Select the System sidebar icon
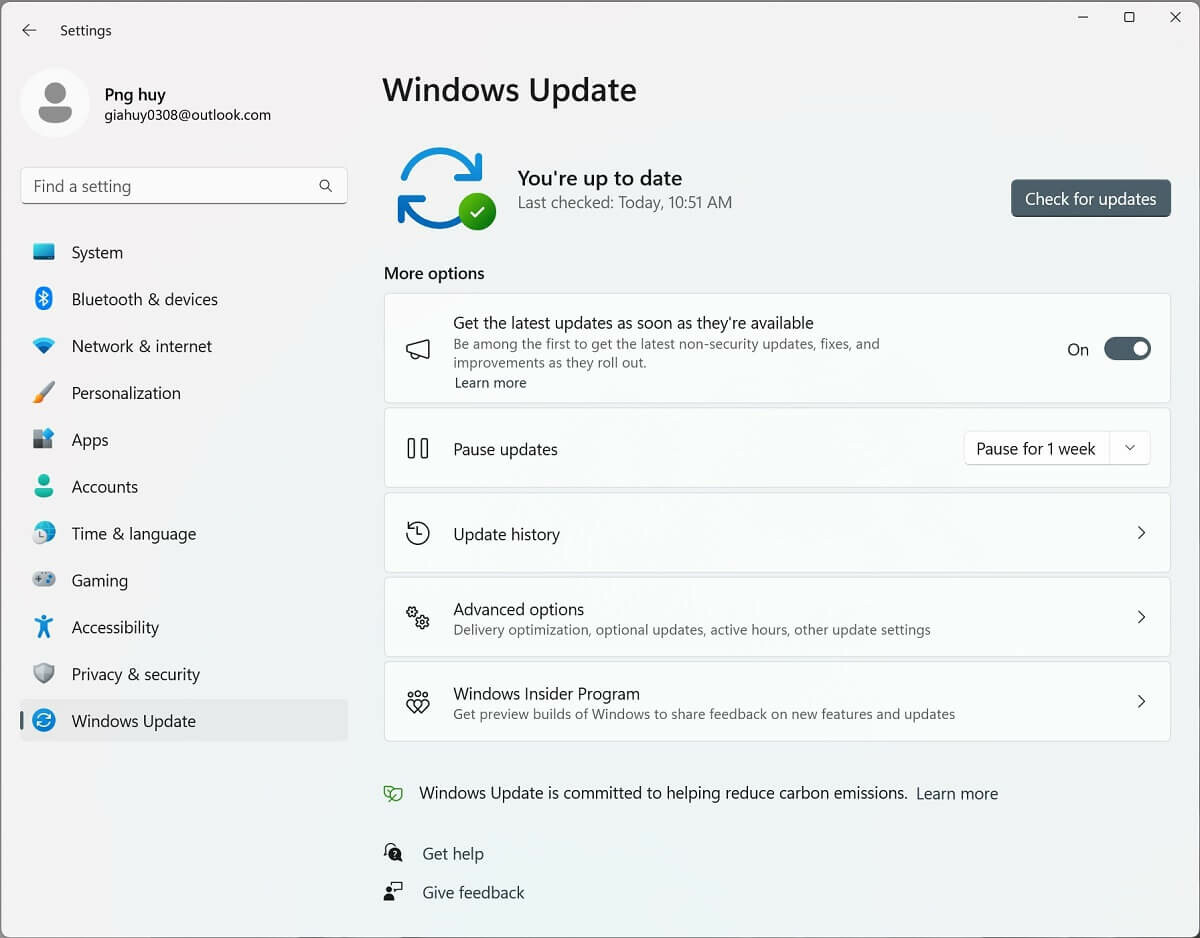1200x938 pixels. pyautogui.click(x=44, y=252)
